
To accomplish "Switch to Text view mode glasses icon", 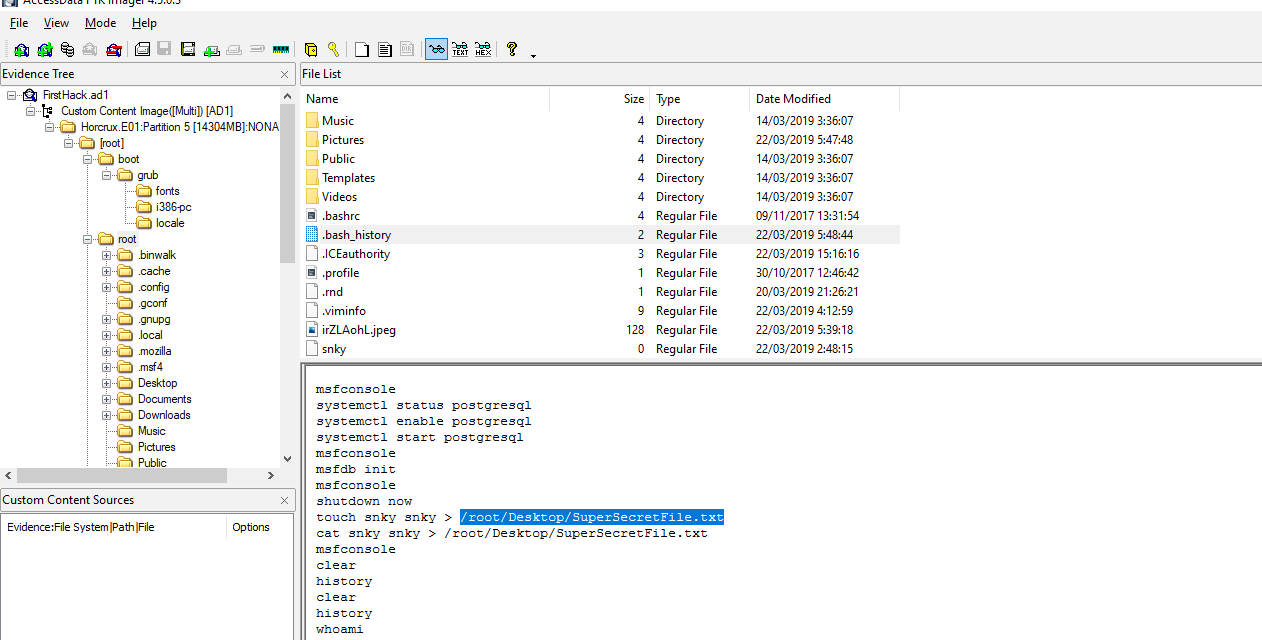I will pos(460,49).
